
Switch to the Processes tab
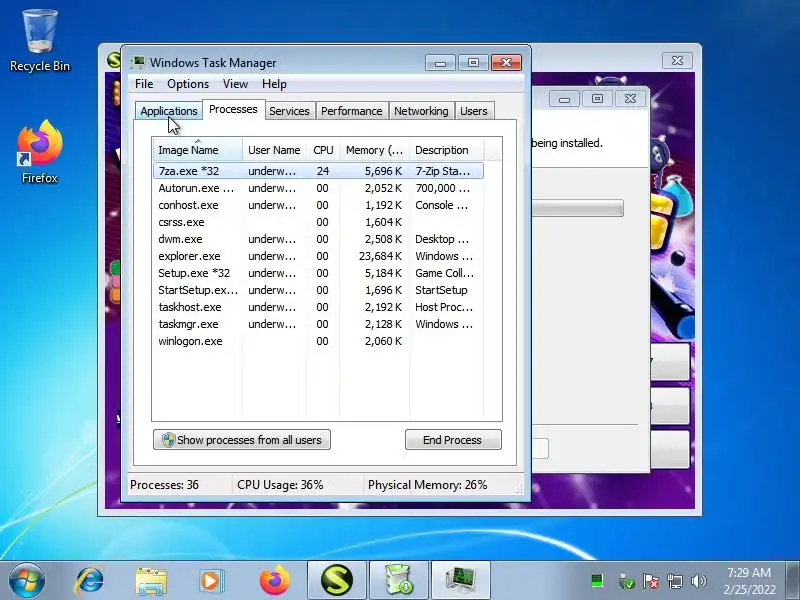(233, 109)
